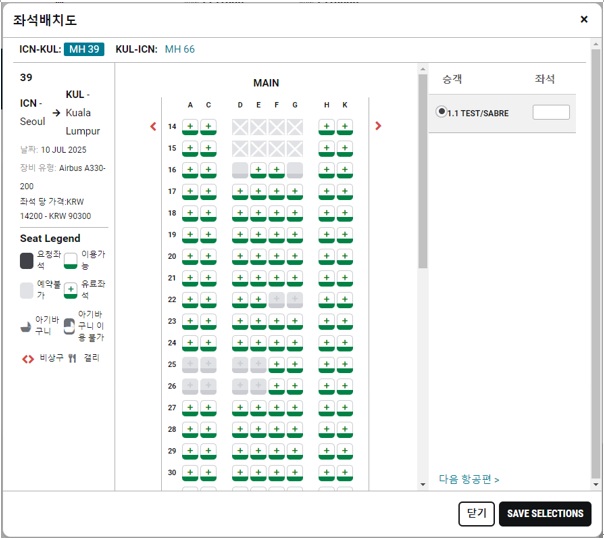Image resolution: width=604 pixels, height=539 pixels.
Task: Choose window seat 18A
Action: click(x=190, y=213)
